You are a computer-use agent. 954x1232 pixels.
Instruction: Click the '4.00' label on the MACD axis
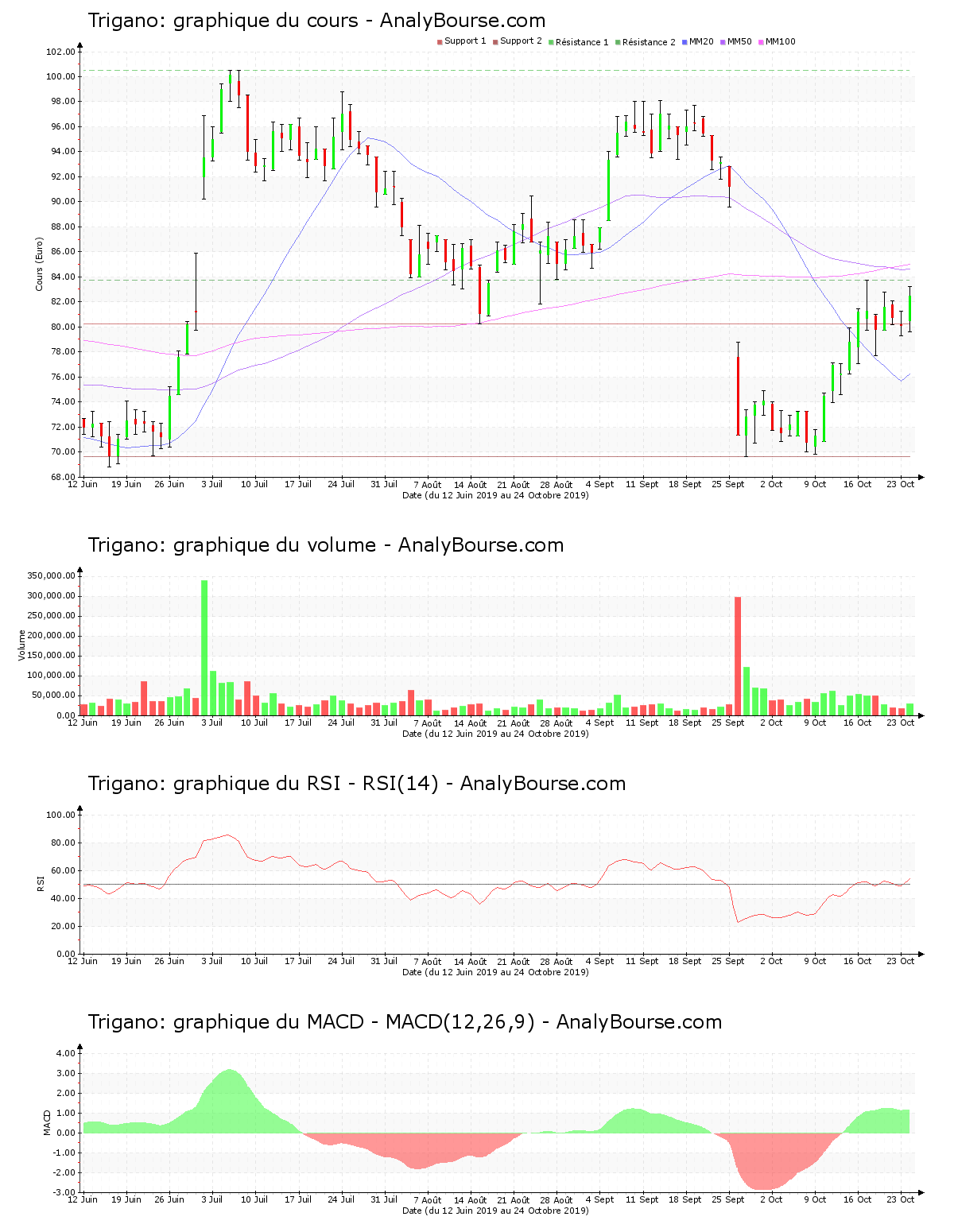pos(66,1053)
